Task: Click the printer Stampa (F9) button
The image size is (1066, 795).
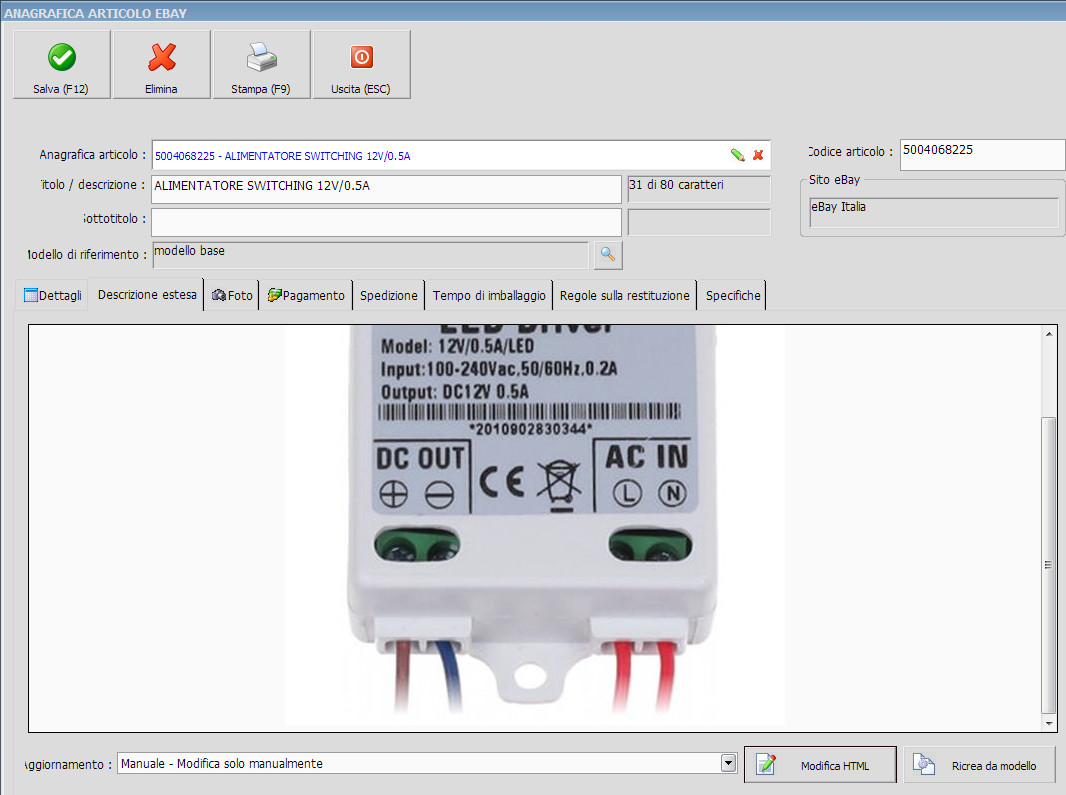Action: (261, 65)
